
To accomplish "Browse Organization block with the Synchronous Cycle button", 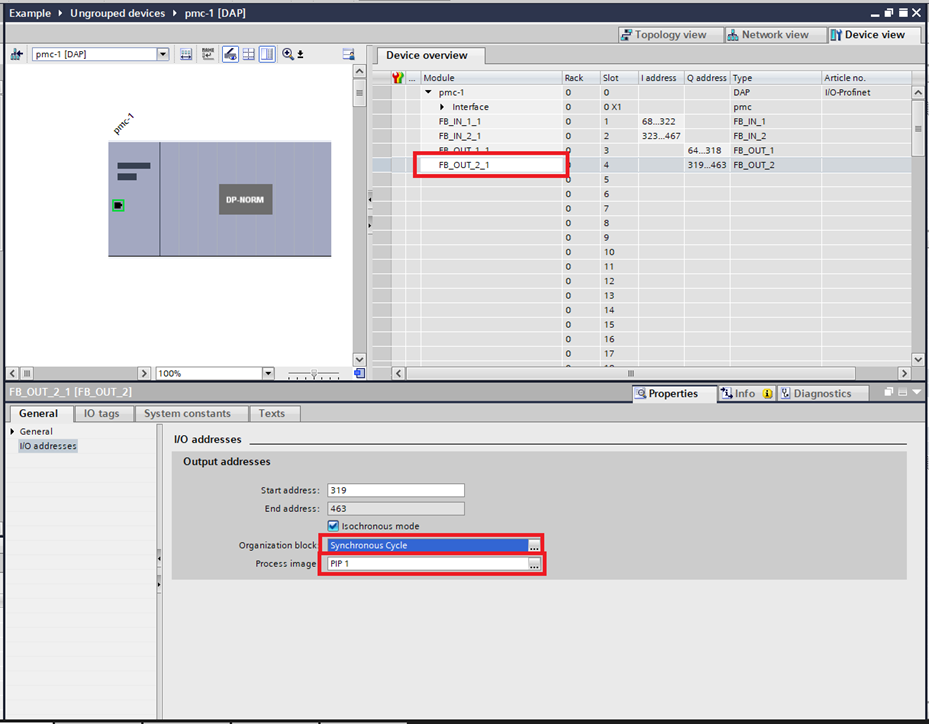I will pyautogui.click(x=534, y=545).
